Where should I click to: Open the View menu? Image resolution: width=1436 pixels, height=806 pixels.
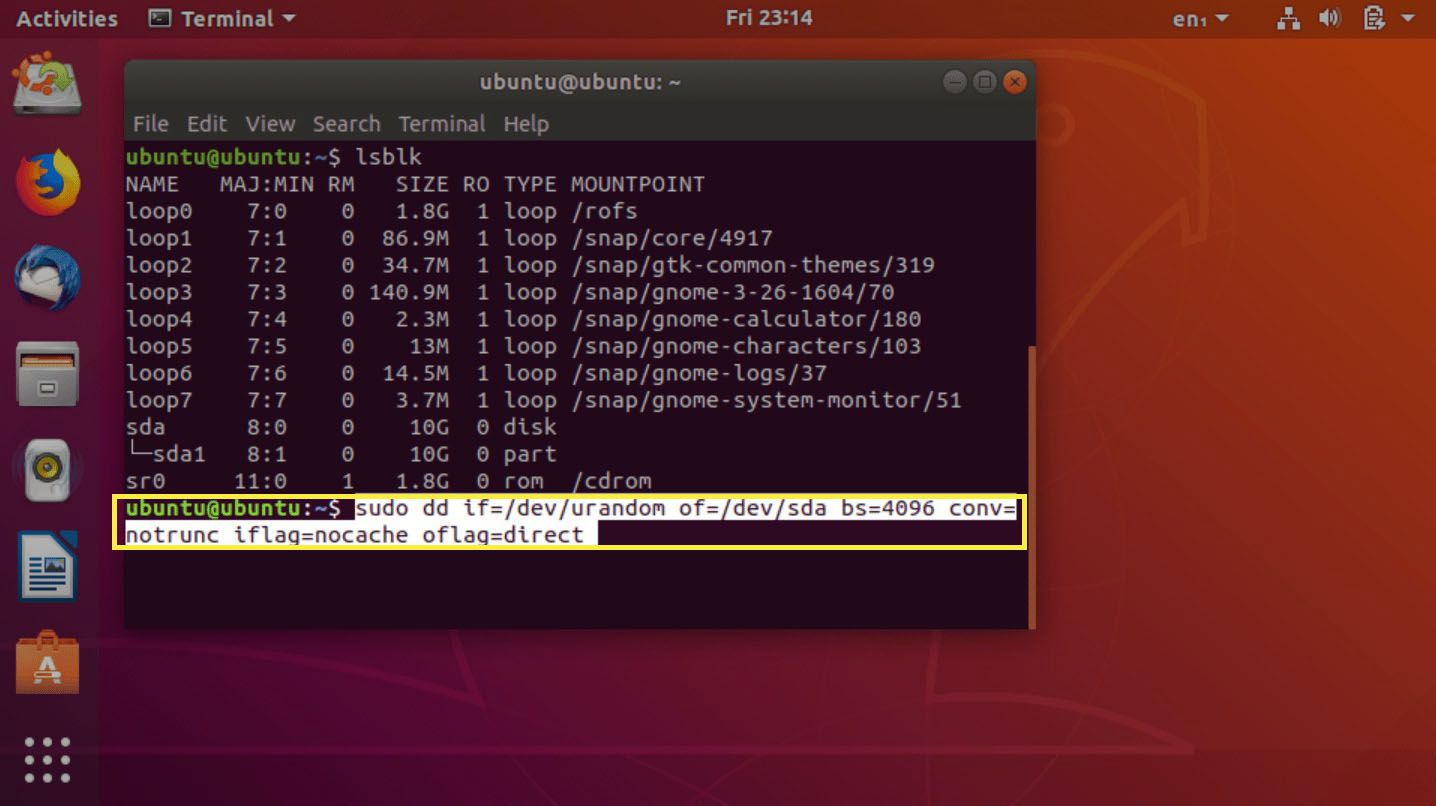(x=270, y=124)
